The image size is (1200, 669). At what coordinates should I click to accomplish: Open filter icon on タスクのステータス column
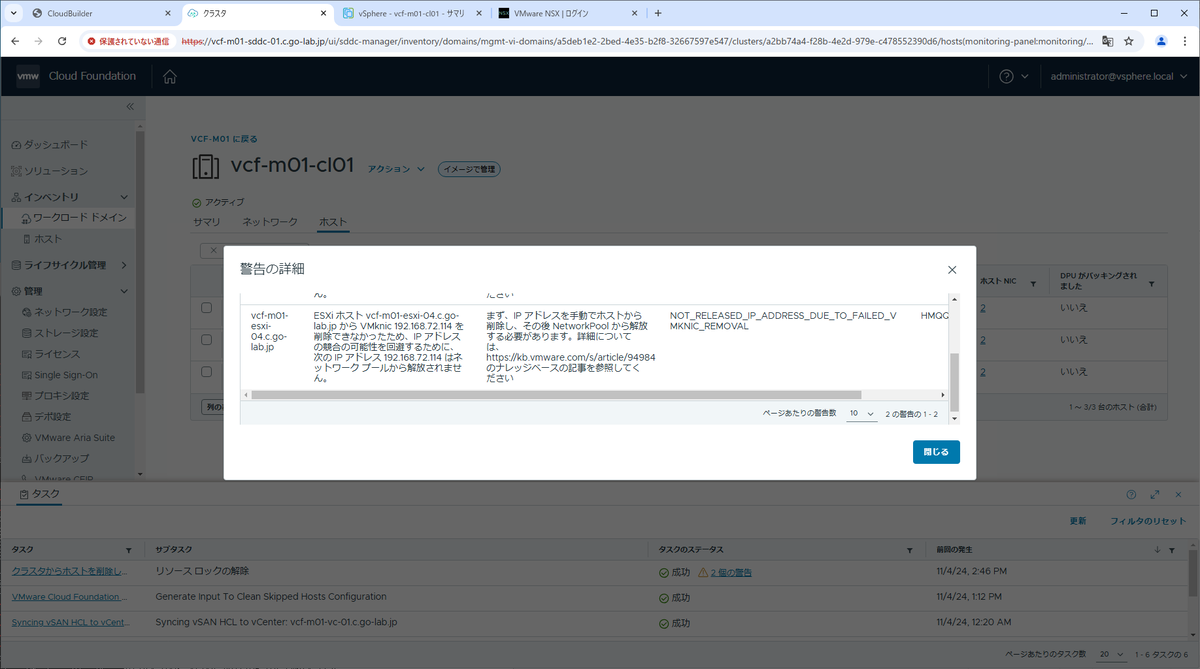[x=909, y=551]
